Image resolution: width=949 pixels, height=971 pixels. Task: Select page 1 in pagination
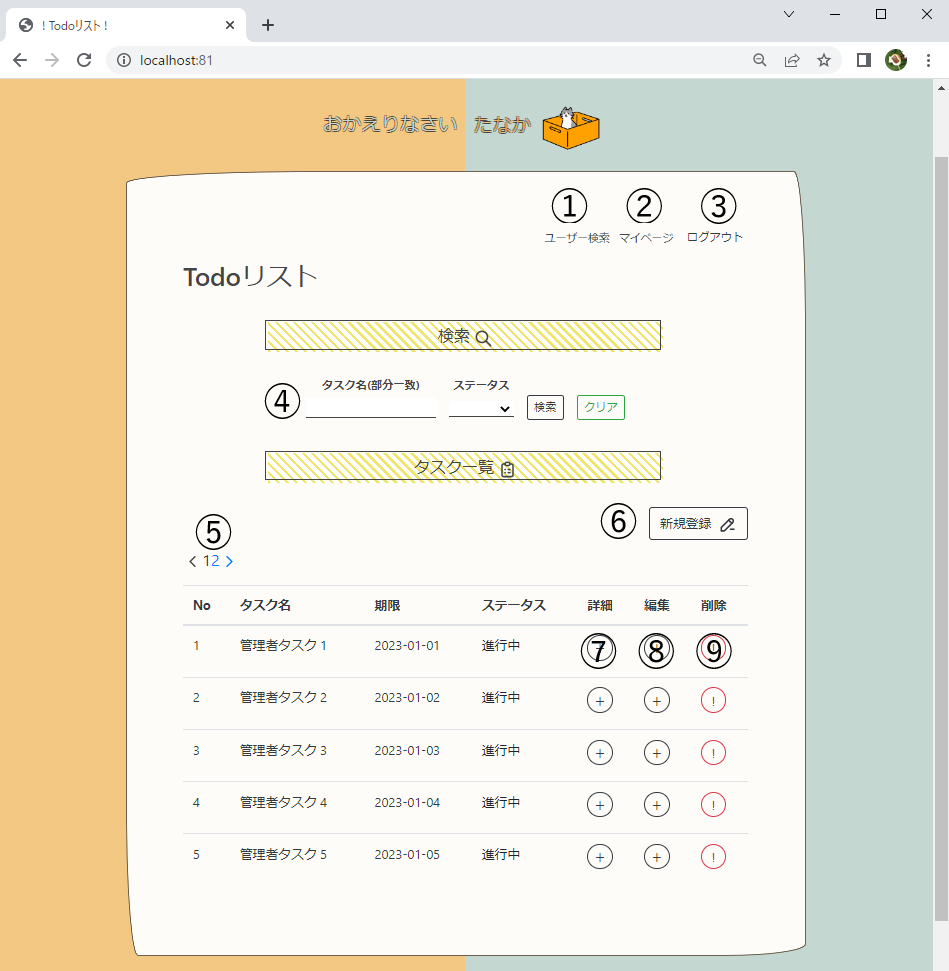click(x=207, y=561)
